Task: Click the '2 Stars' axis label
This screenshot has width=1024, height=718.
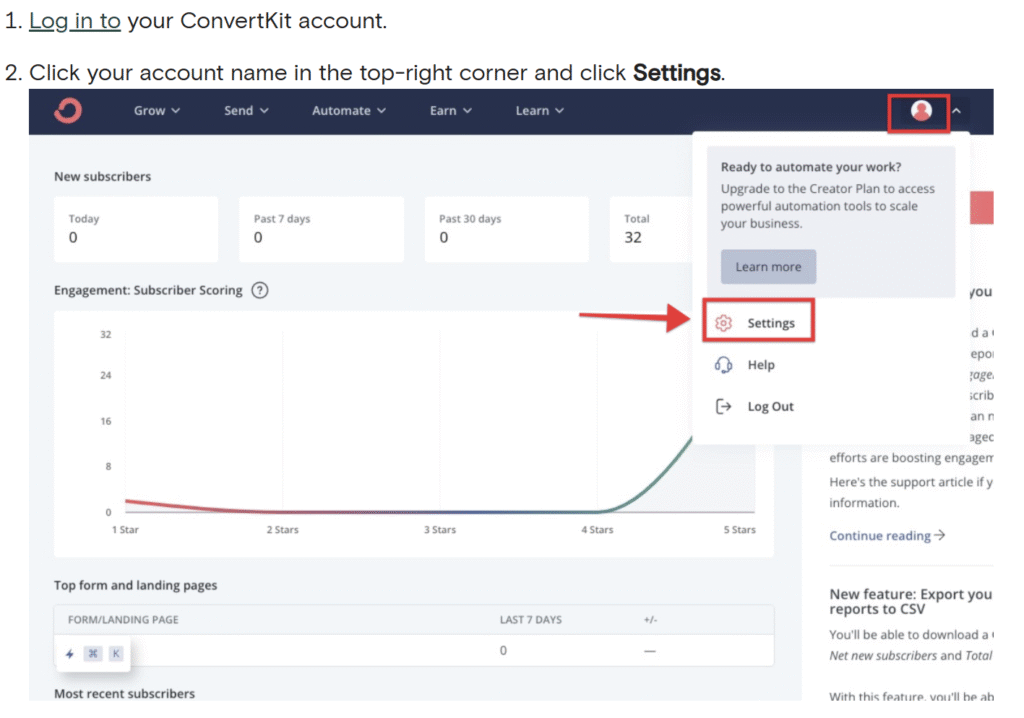Action: point(282,530)
